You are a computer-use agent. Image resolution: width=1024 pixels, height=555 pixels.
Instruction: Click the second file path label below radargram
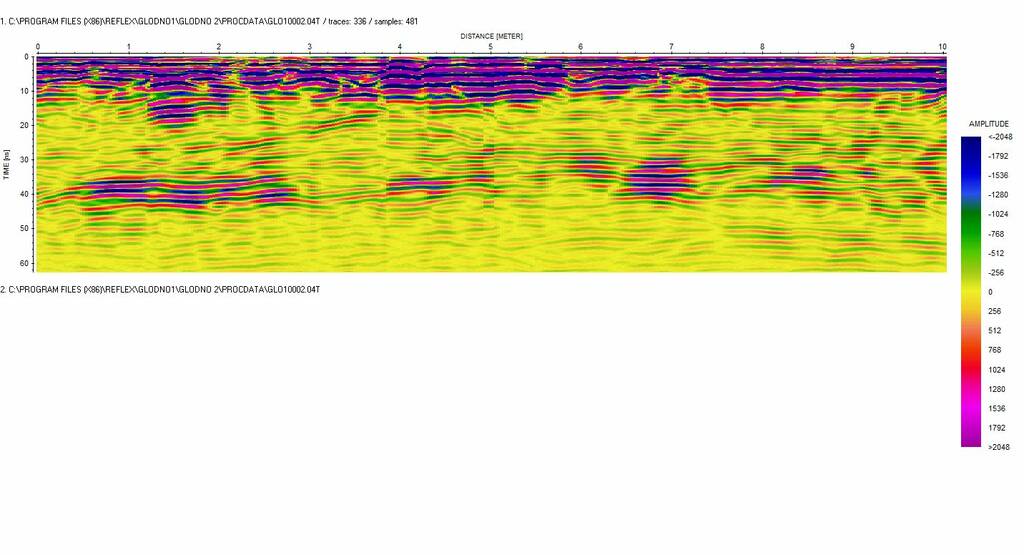160,289
